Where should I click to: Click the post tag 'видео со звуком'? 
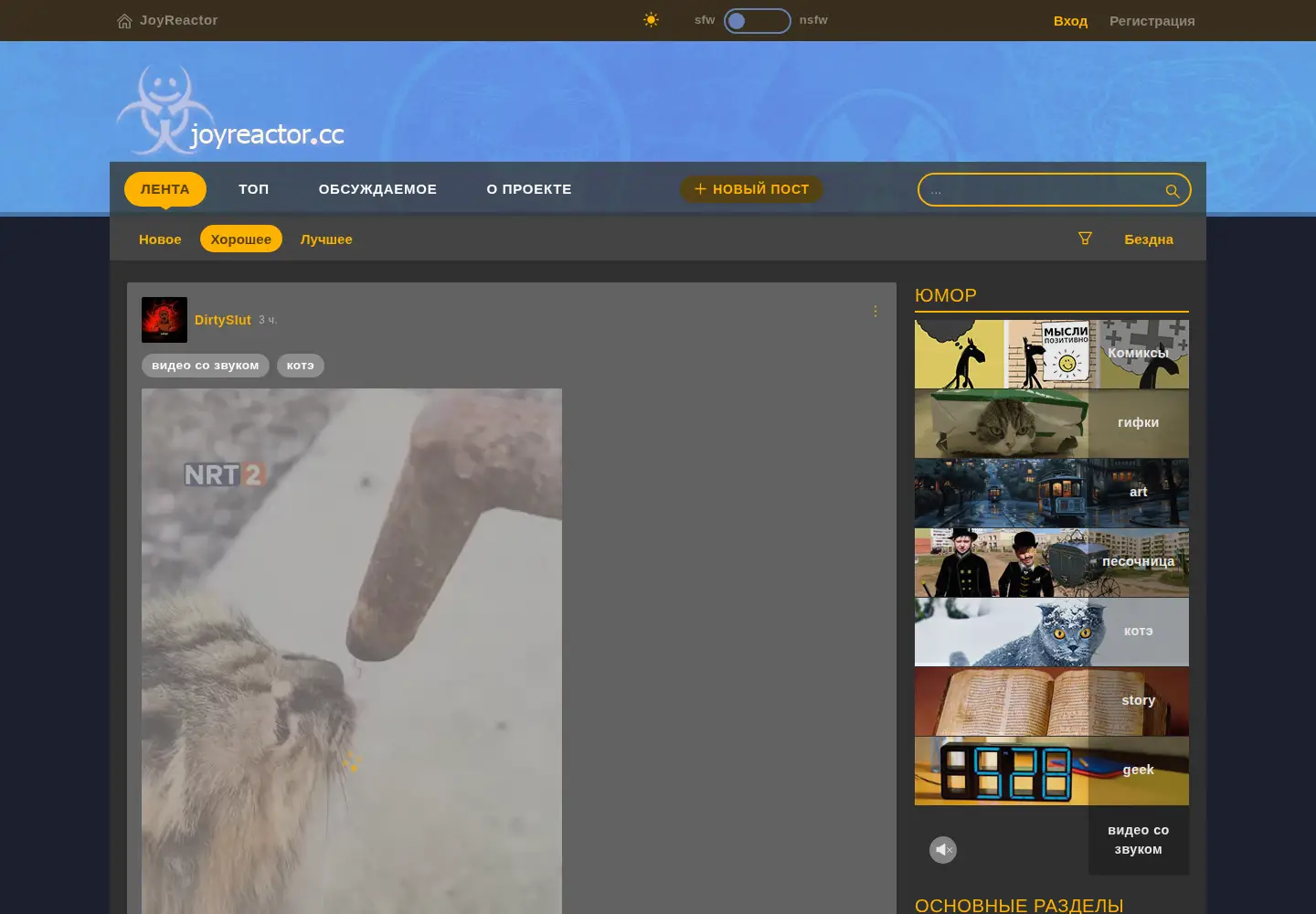coord(206,366)
